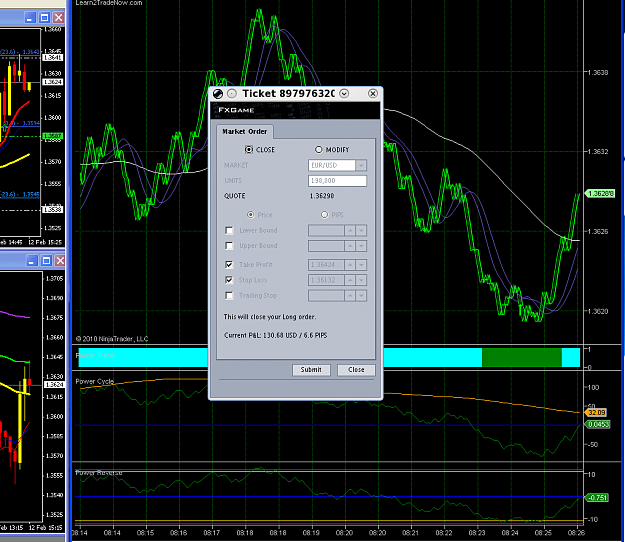Click the Power Reverse indicator label

pyautogui.click(x=99, y=473)
